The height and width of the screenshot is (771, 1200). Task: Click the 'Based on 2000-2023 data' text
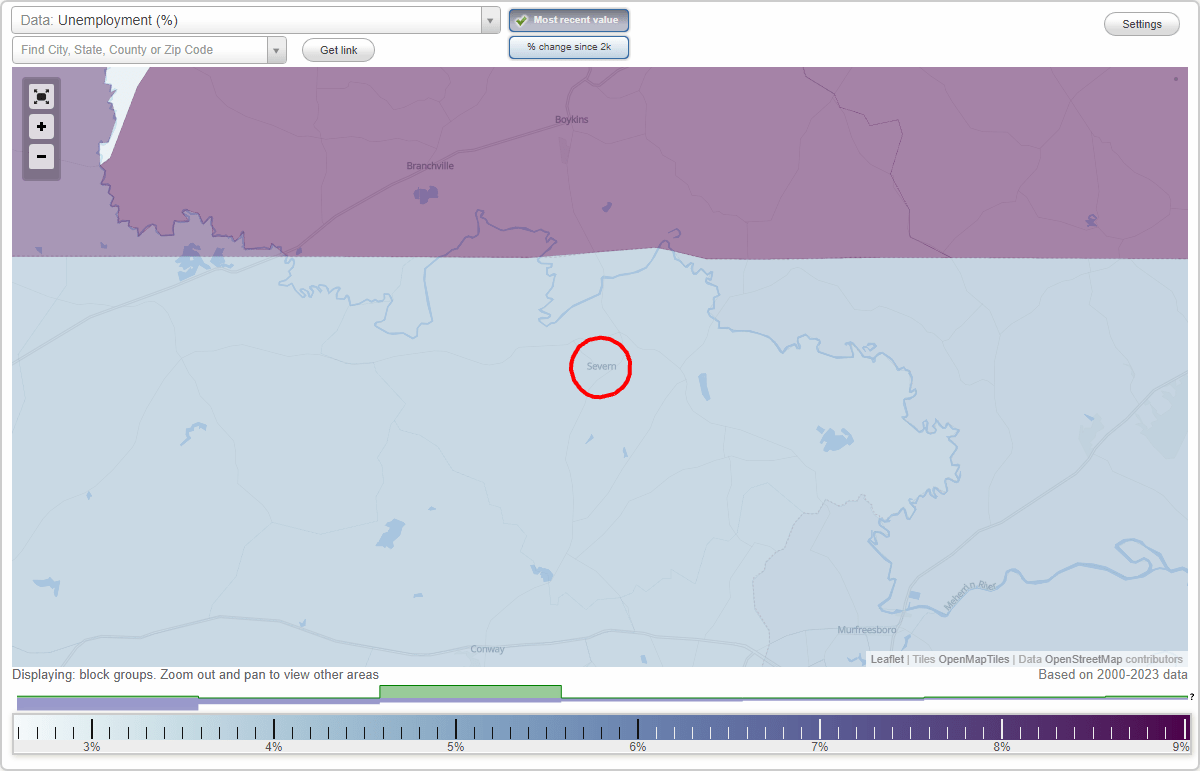click(x=1113, y=675)
